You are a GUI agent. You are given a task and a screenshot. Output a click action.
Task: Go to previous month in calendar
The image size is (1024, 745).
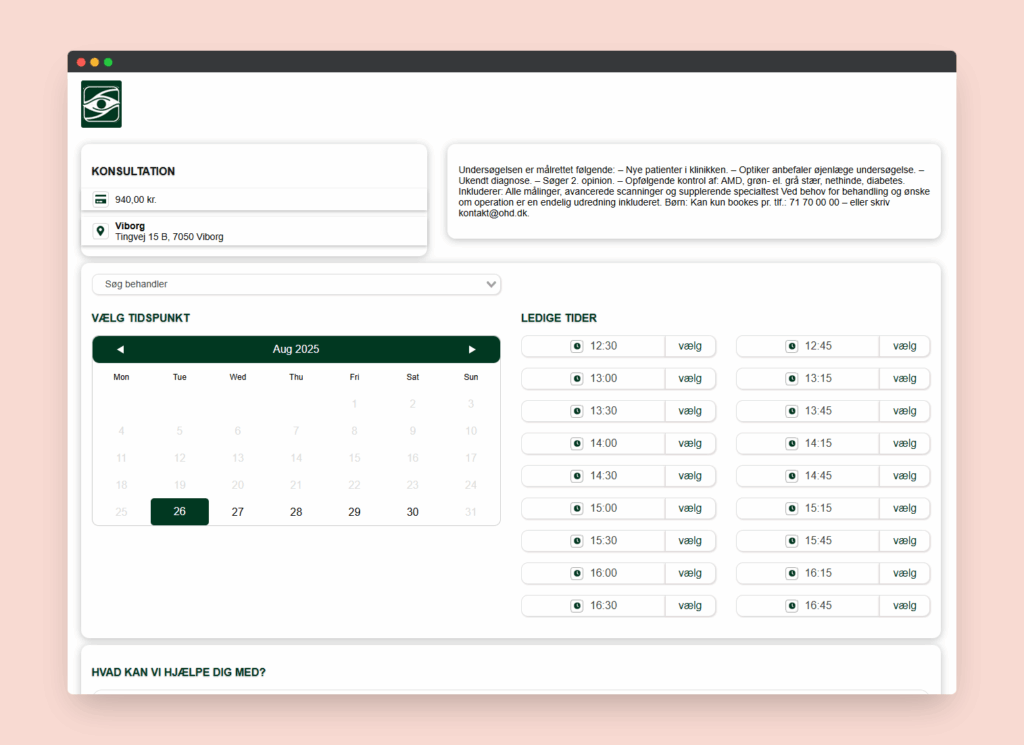(120, 349)
